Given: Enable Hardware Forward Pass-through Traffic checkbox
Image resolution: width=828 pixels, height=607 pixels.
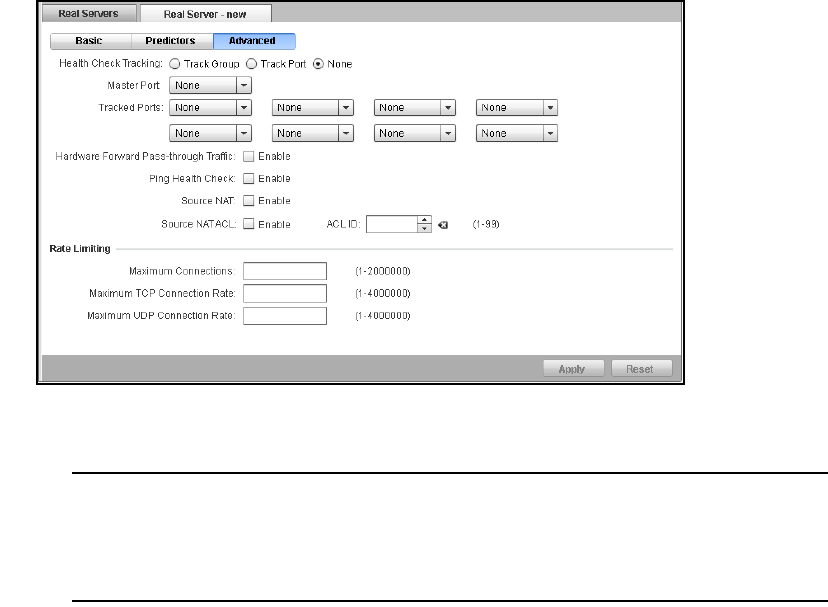Looking at the screenshot, I should coord(249,156).
